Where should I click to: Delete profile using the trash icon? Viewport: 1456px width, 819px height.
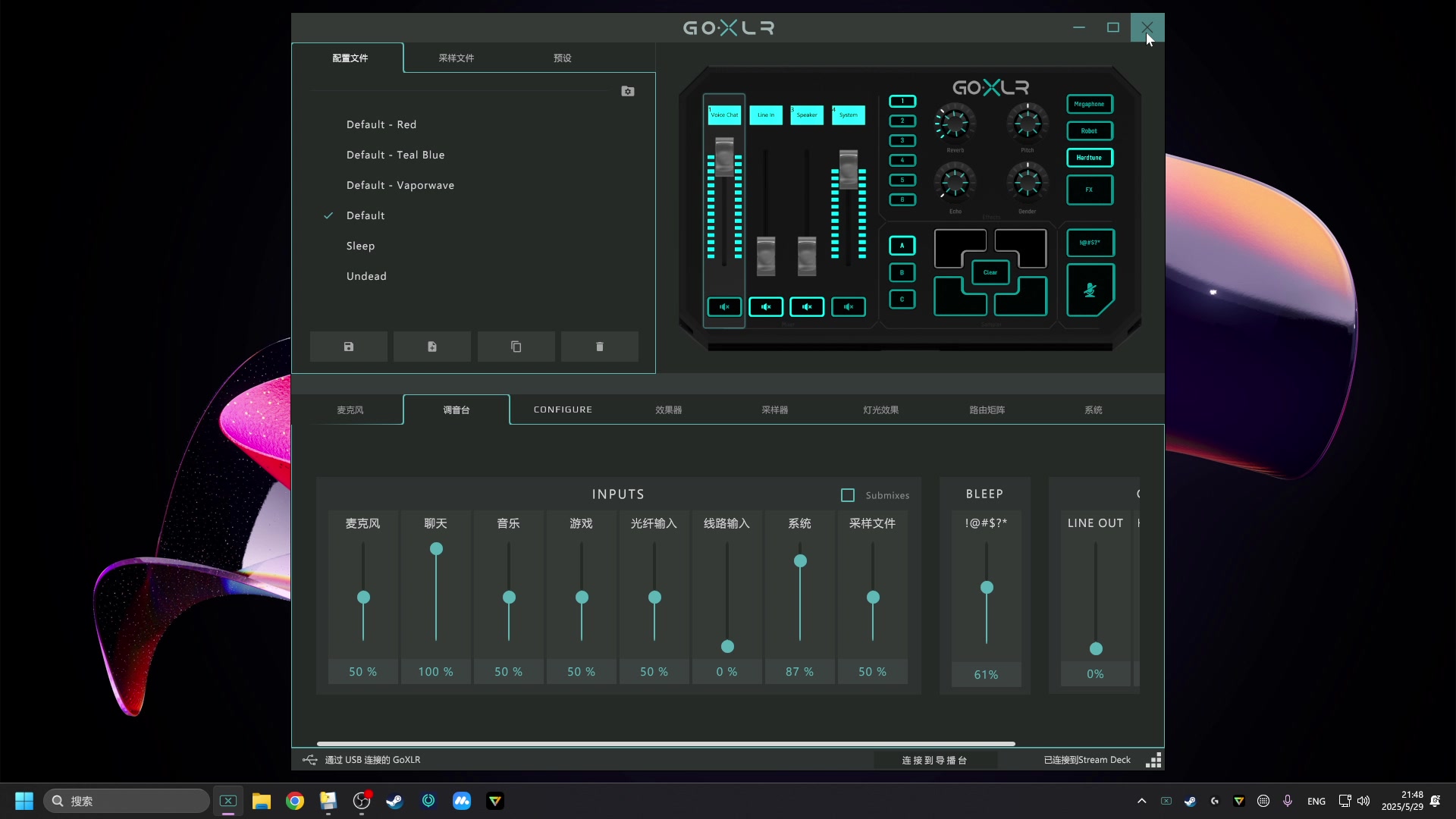pyautogui.click(x=600, y=347)
